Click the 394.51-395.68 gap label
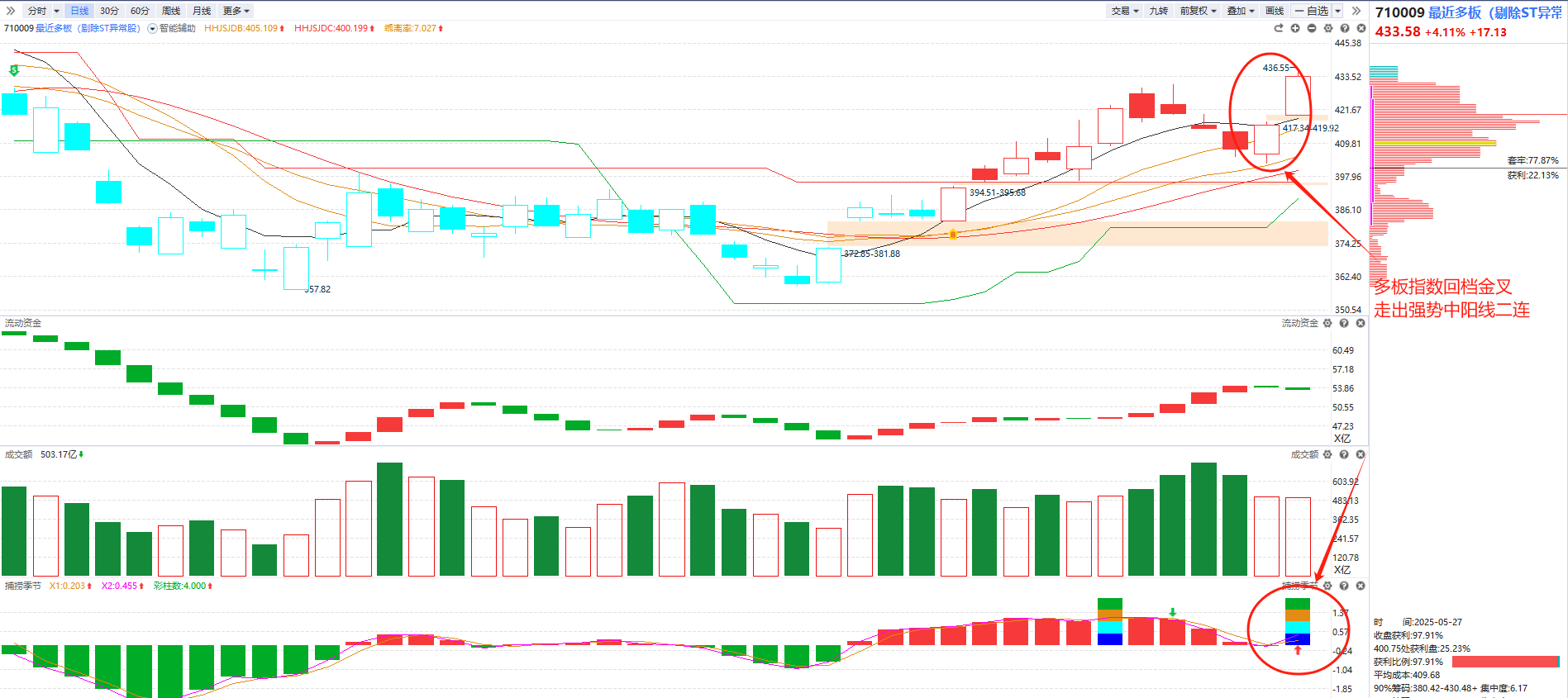The height and width of the screenshot is (698, 1568). [998, 192]
